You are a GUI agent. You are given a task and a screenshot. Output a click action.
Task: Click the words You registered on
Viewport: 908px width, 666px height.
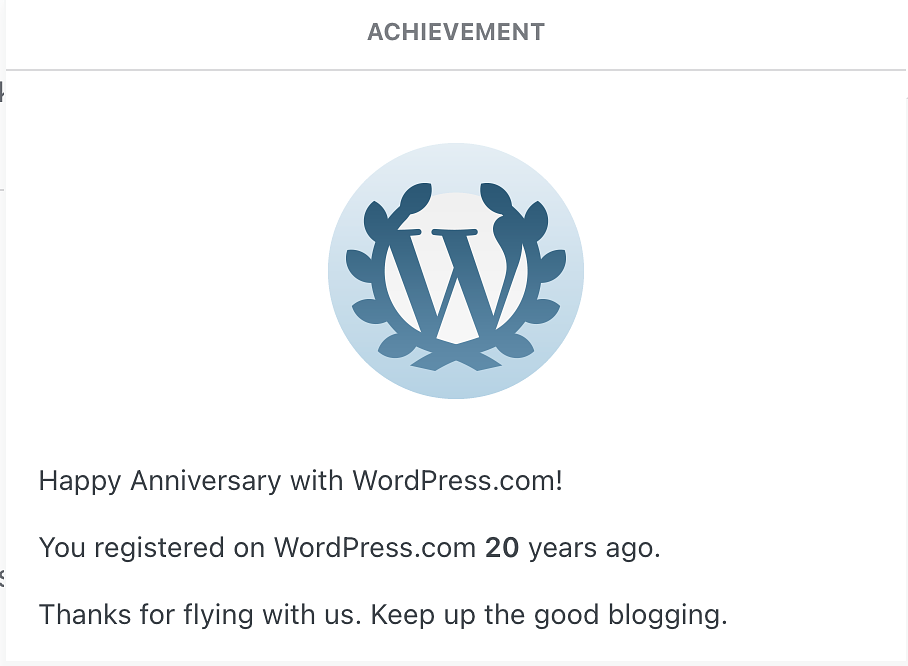152,548
